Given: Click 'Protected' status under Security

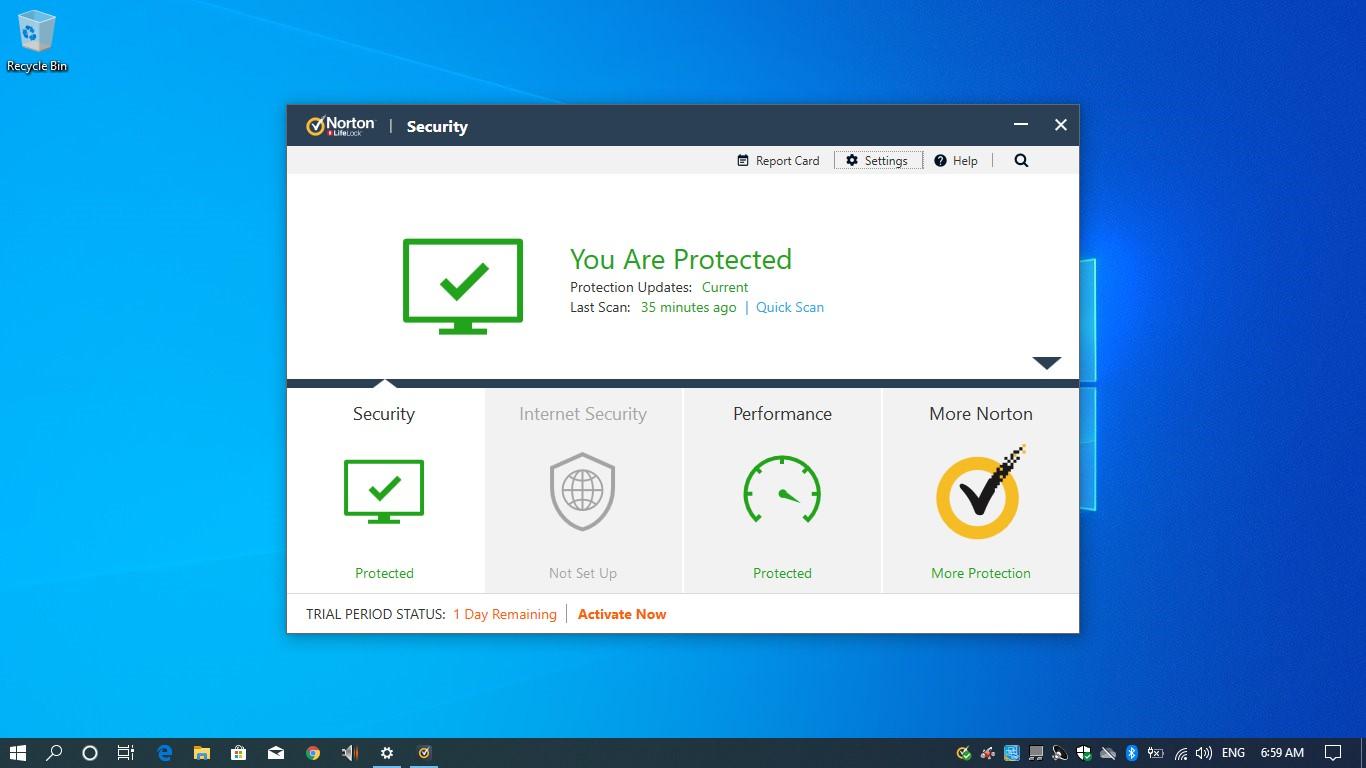Looking at the screenshot, I should click(x=384, y=573).
